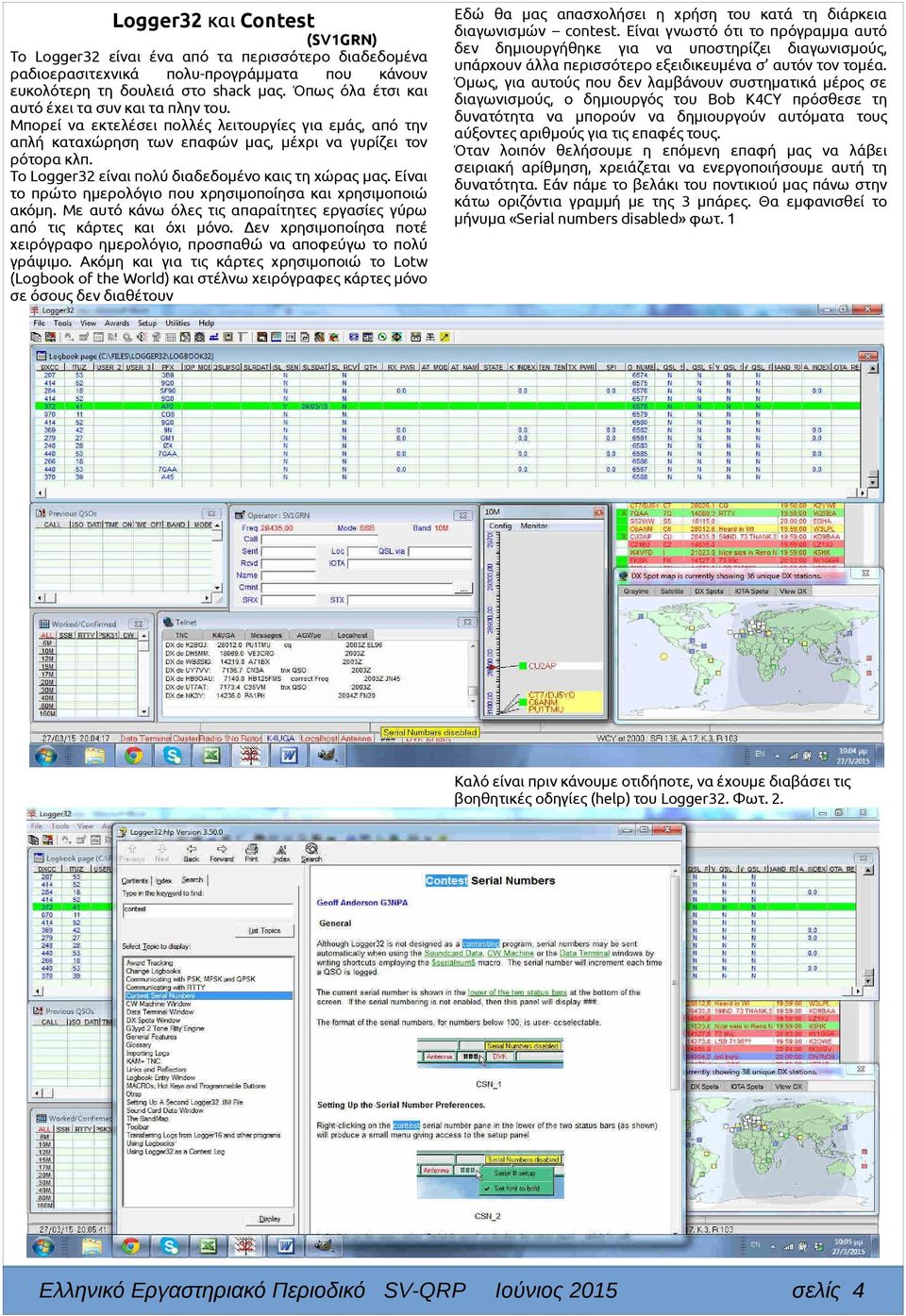Click Search icon in the help window toolbar
This screenshot has width=906, height=1316.
[x=311, y=851]
